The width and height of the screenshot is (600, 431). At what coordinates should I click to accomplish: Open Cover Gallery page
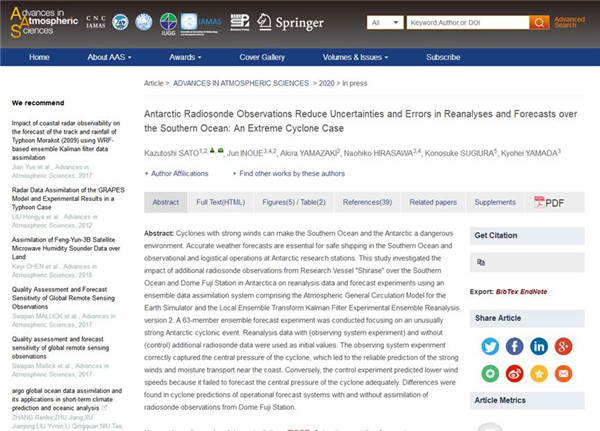click(262, 57)
